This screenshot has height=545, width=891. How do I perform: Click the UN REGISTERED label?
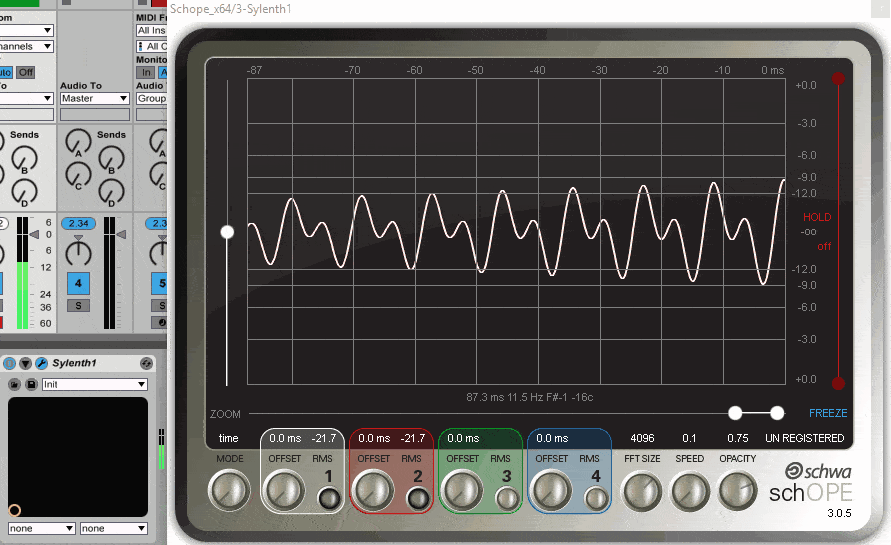click(805, 438)
